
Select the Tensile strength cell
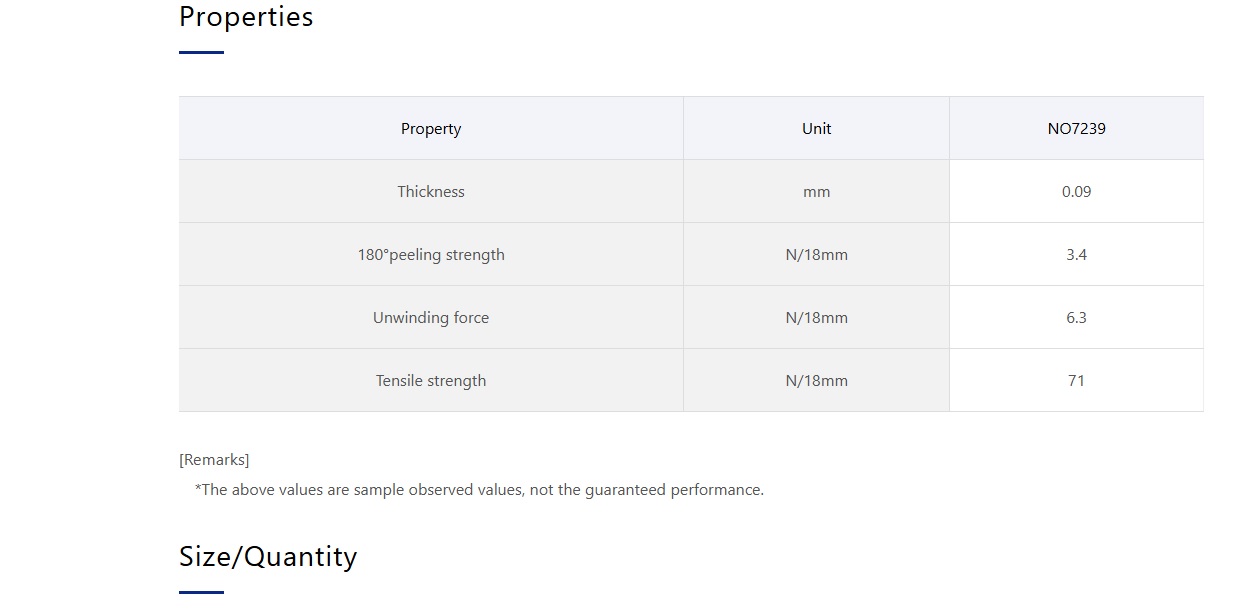431,380
